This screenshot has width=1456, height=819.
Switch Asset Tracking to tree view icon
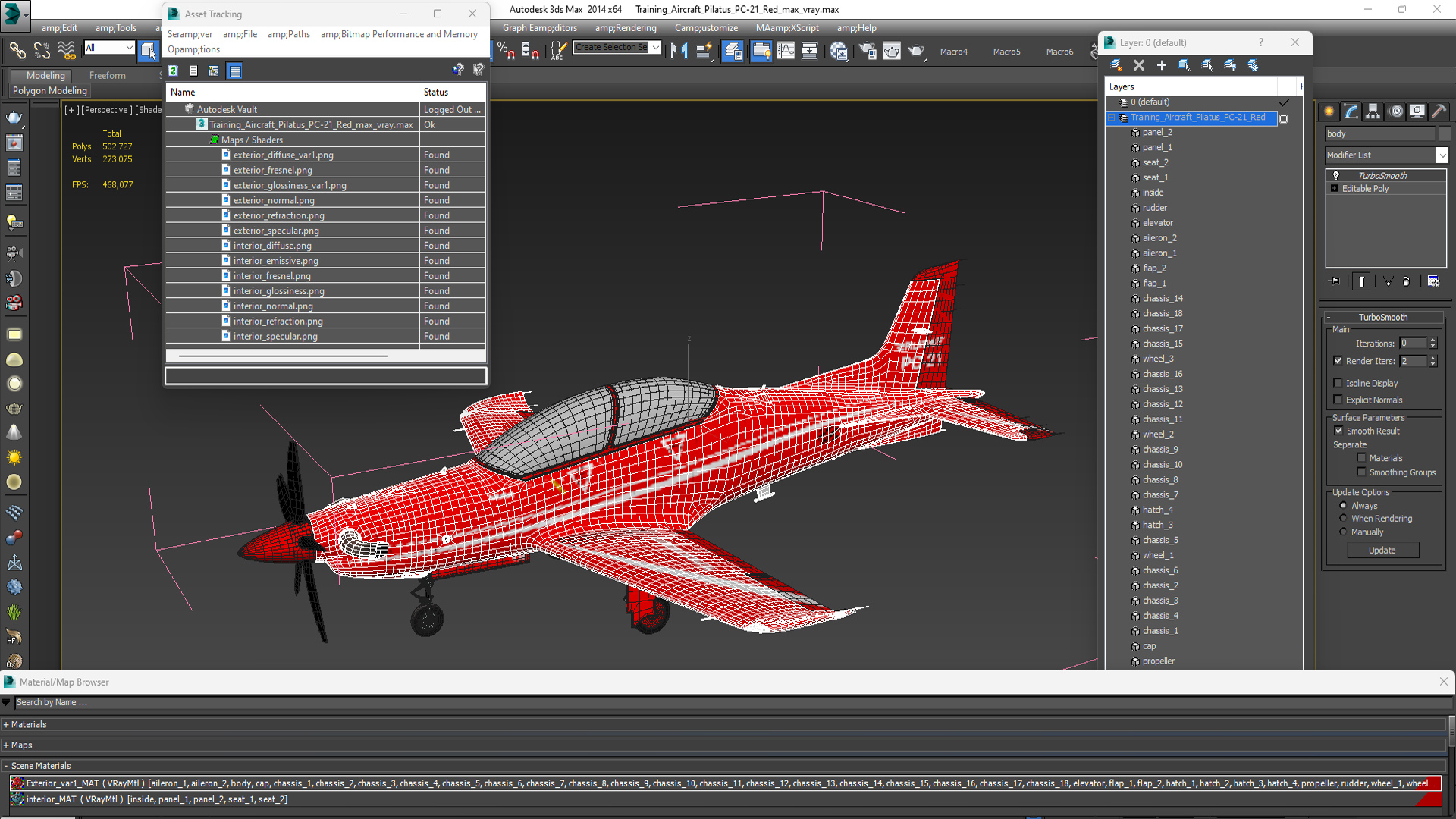[214, 71]
